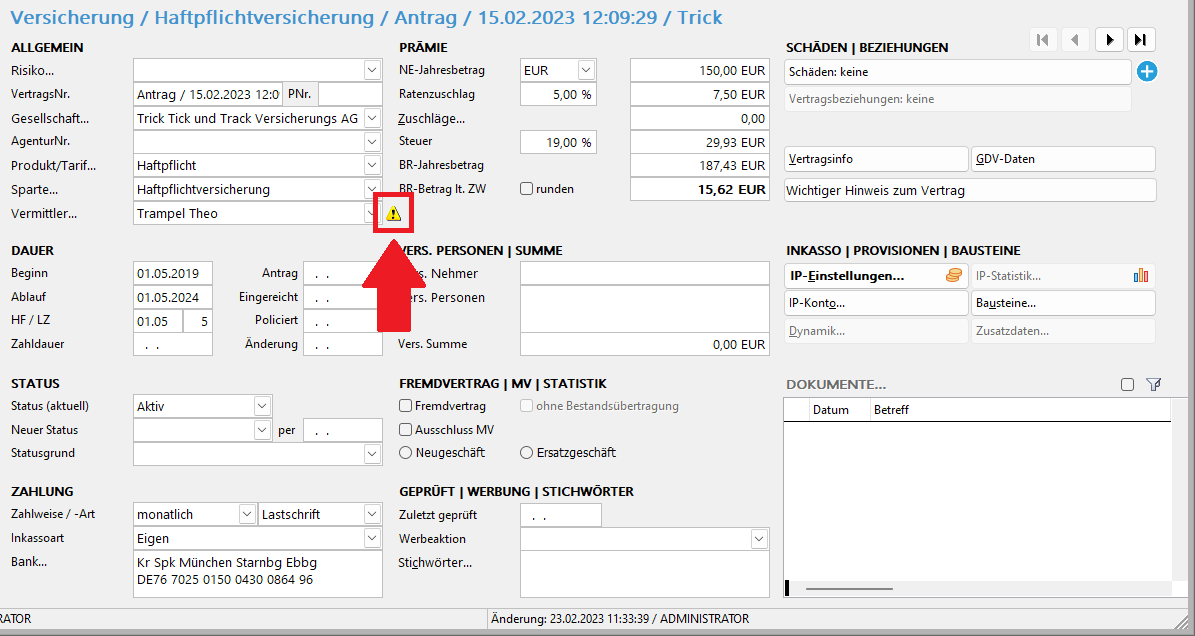
Task: Open the EUR currency dropdown
Action: (586, 71)
